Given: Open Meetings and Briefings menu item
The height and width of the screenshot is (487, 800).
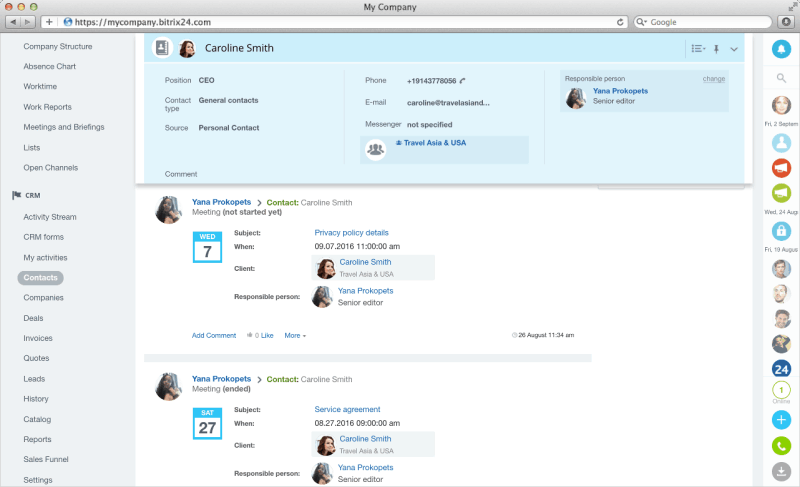Looking at the screenshot, I should coord(64,127).
